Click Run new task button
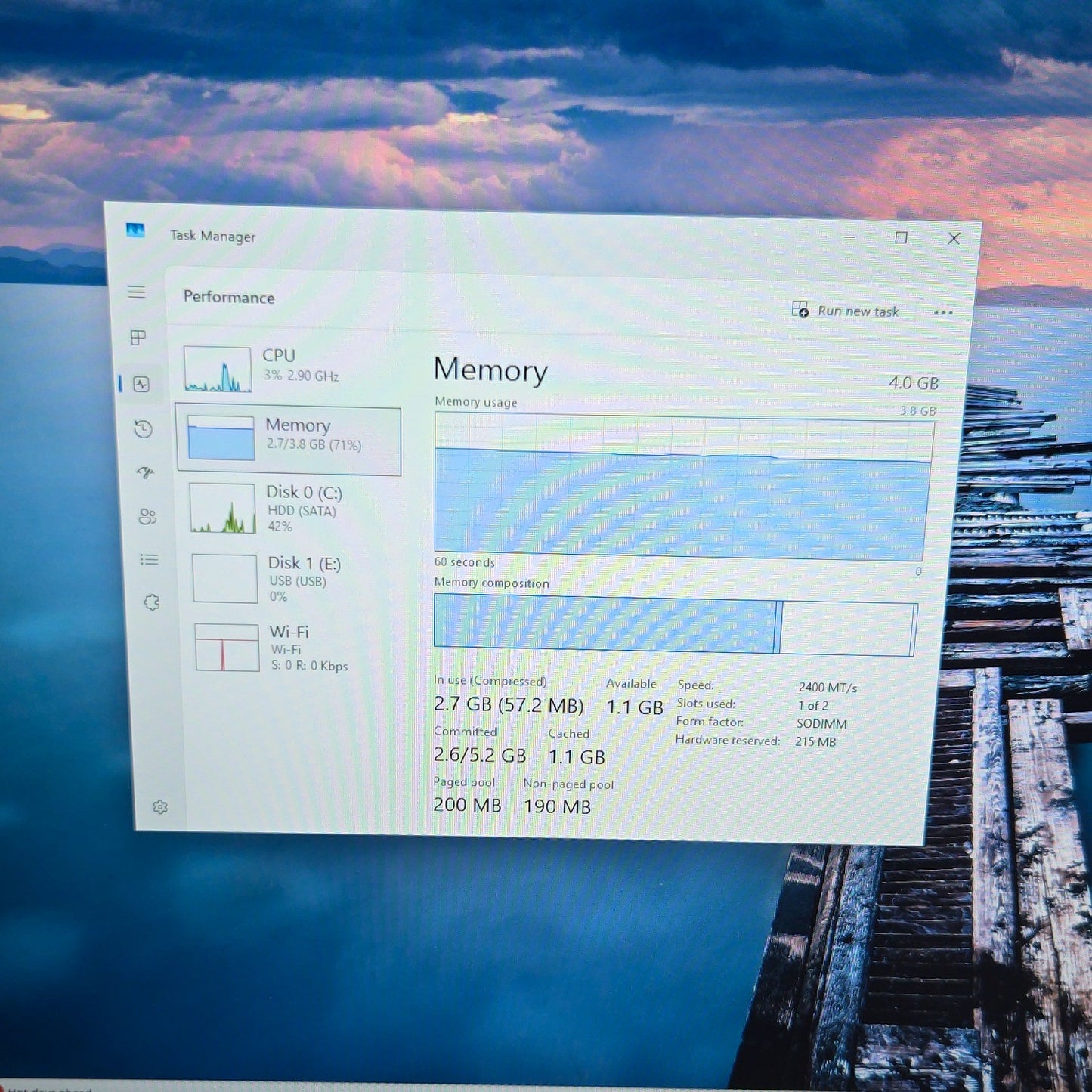Image resolution: width=1092 pixels, height=1092 pixels. pyautogui.click(x=846, y=311)
